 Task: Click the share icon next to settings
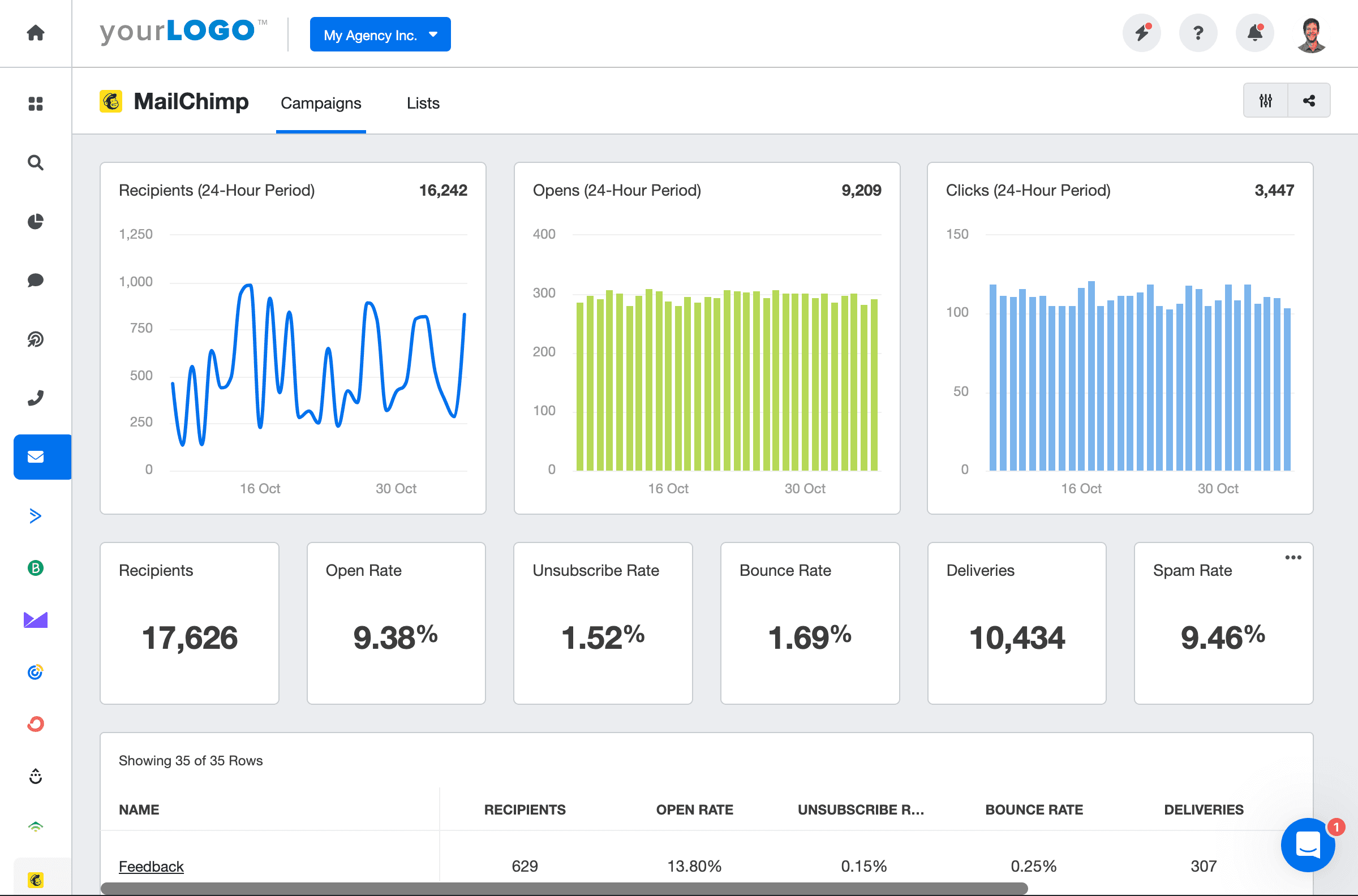coord(1309,100)
